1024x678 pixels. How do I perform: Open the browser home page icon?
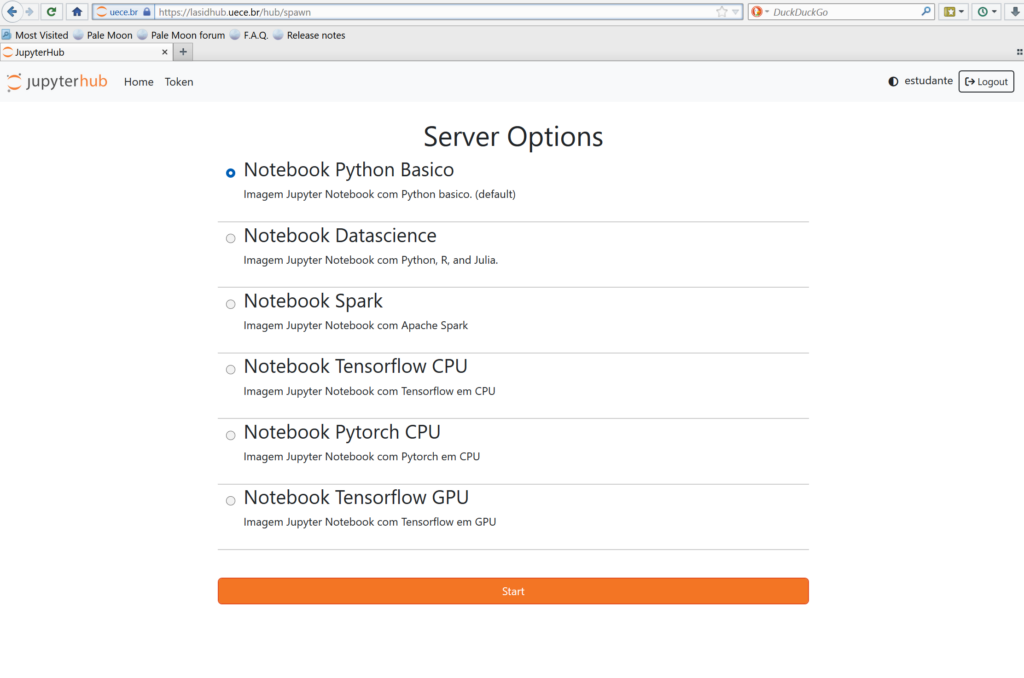click(x=77, y=12)
